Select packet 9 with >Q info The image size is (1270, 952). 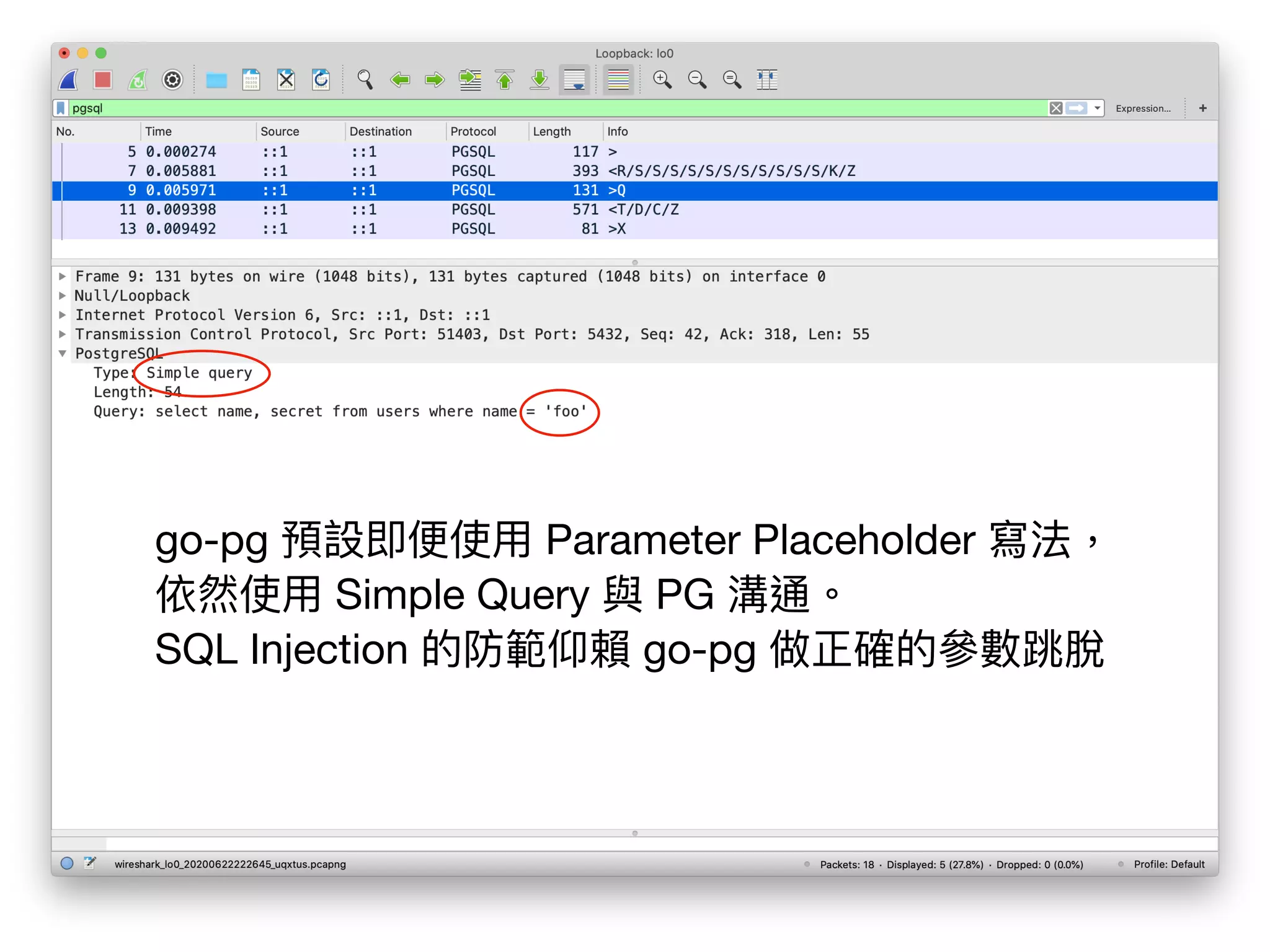click(635, 190)
